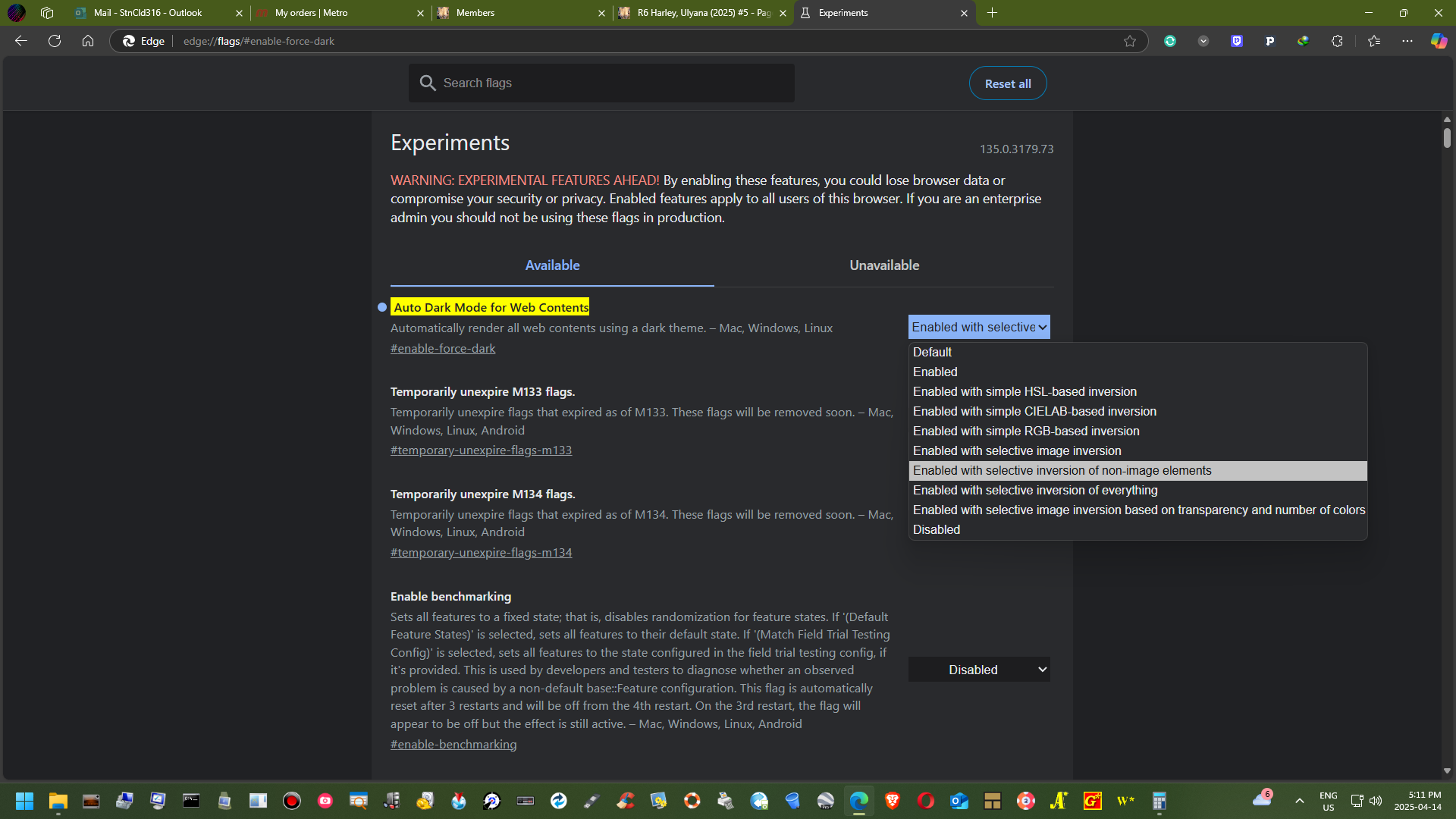This screenshot has width=1456, height=819.
Task: Click the Reset all button
Action: [1007, 83]
